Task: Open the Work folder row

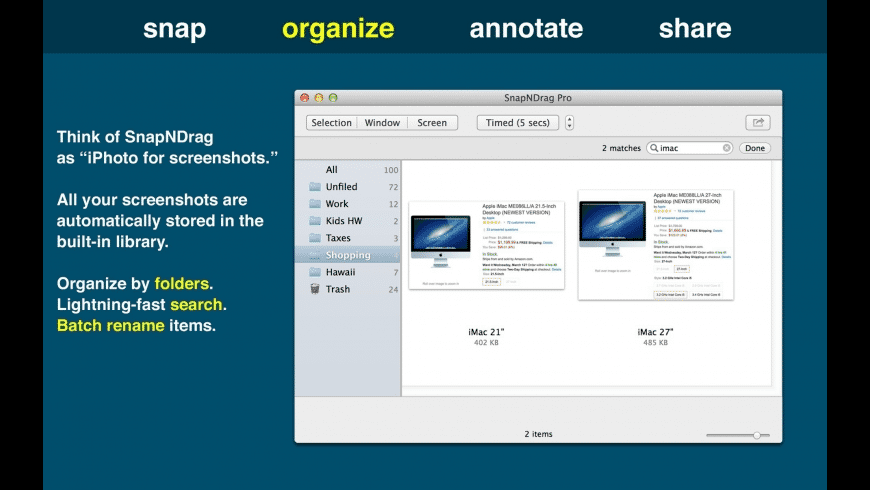Action: (348, 204)
